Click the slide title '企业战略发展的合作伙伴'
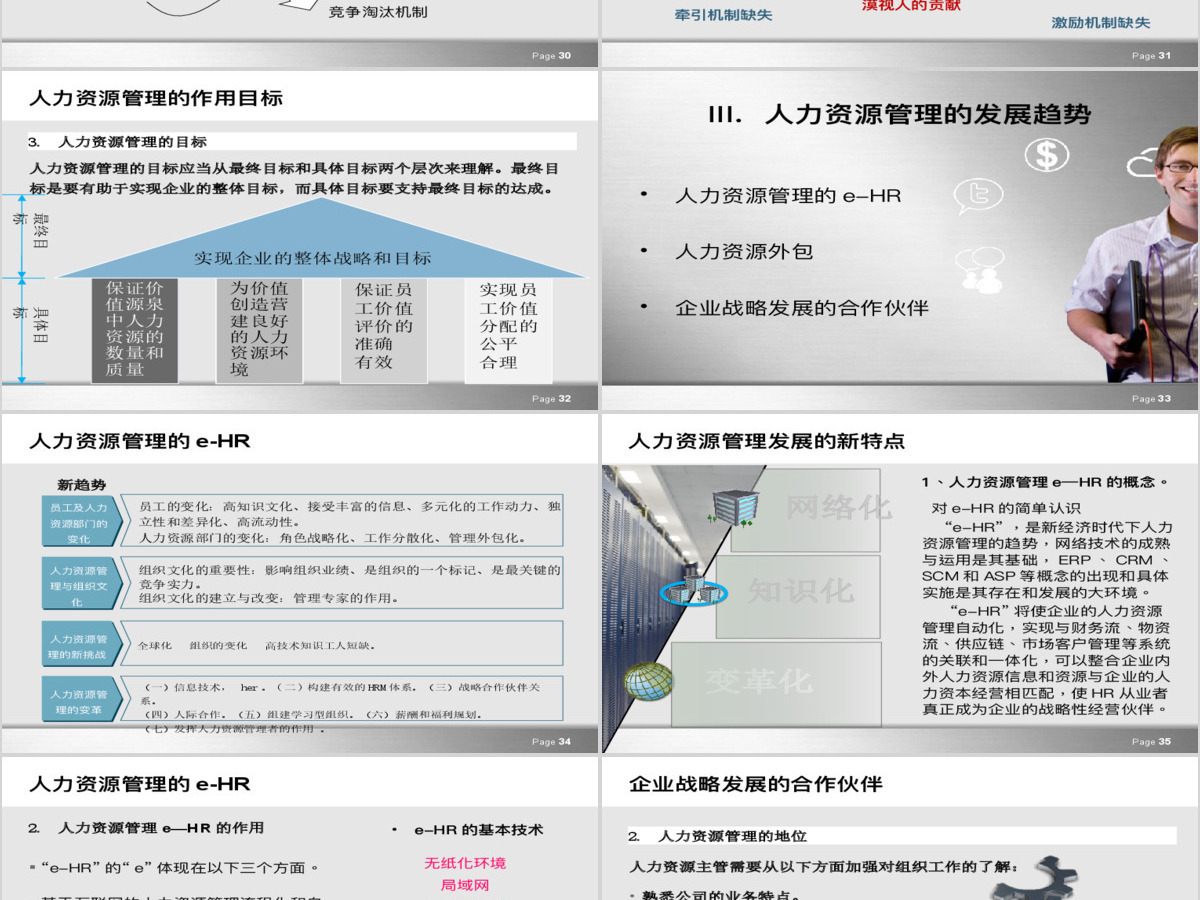 [756, 784]
